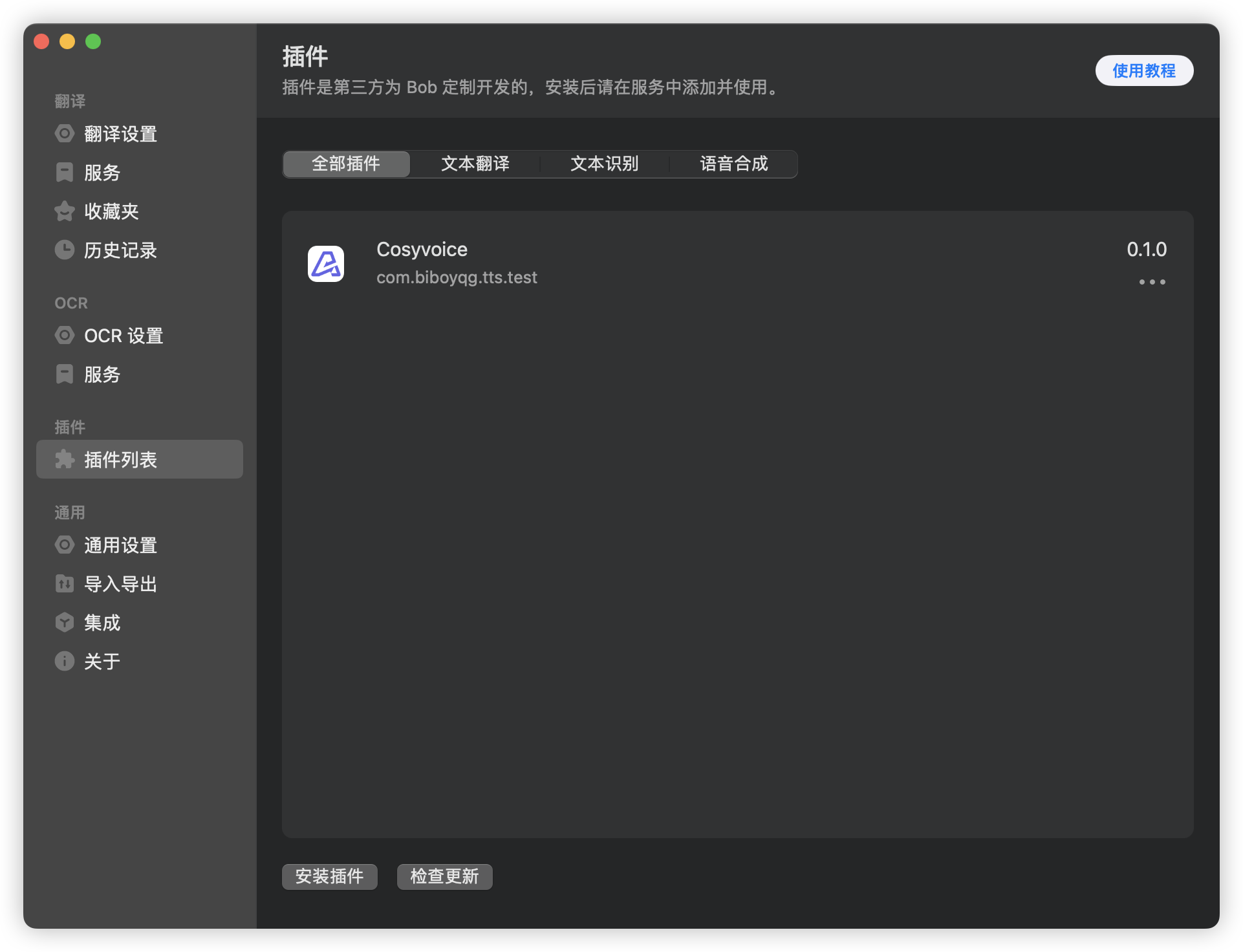Click the 安装插件 button

tap(330, 876)
